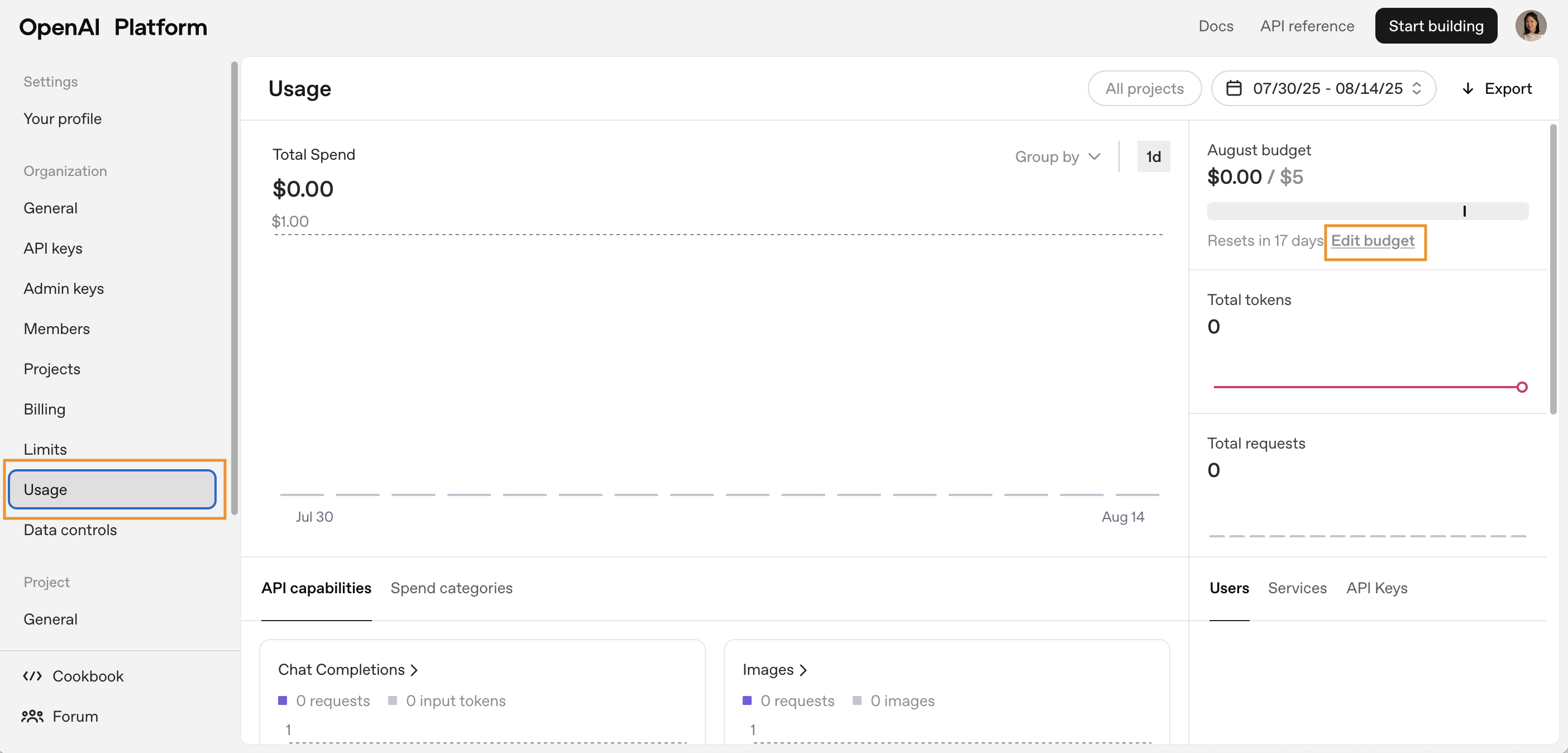Click the August budget progress bar

pos(1367,211)
